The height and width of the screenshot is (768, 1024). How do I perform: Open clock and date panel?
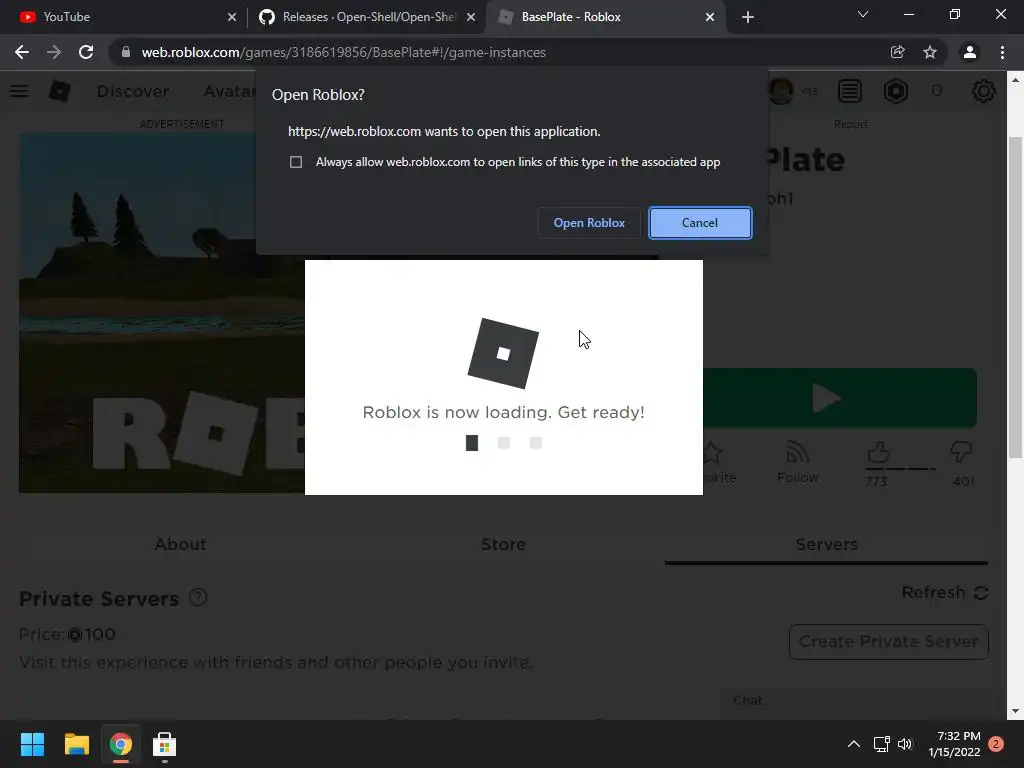point(955,744)
